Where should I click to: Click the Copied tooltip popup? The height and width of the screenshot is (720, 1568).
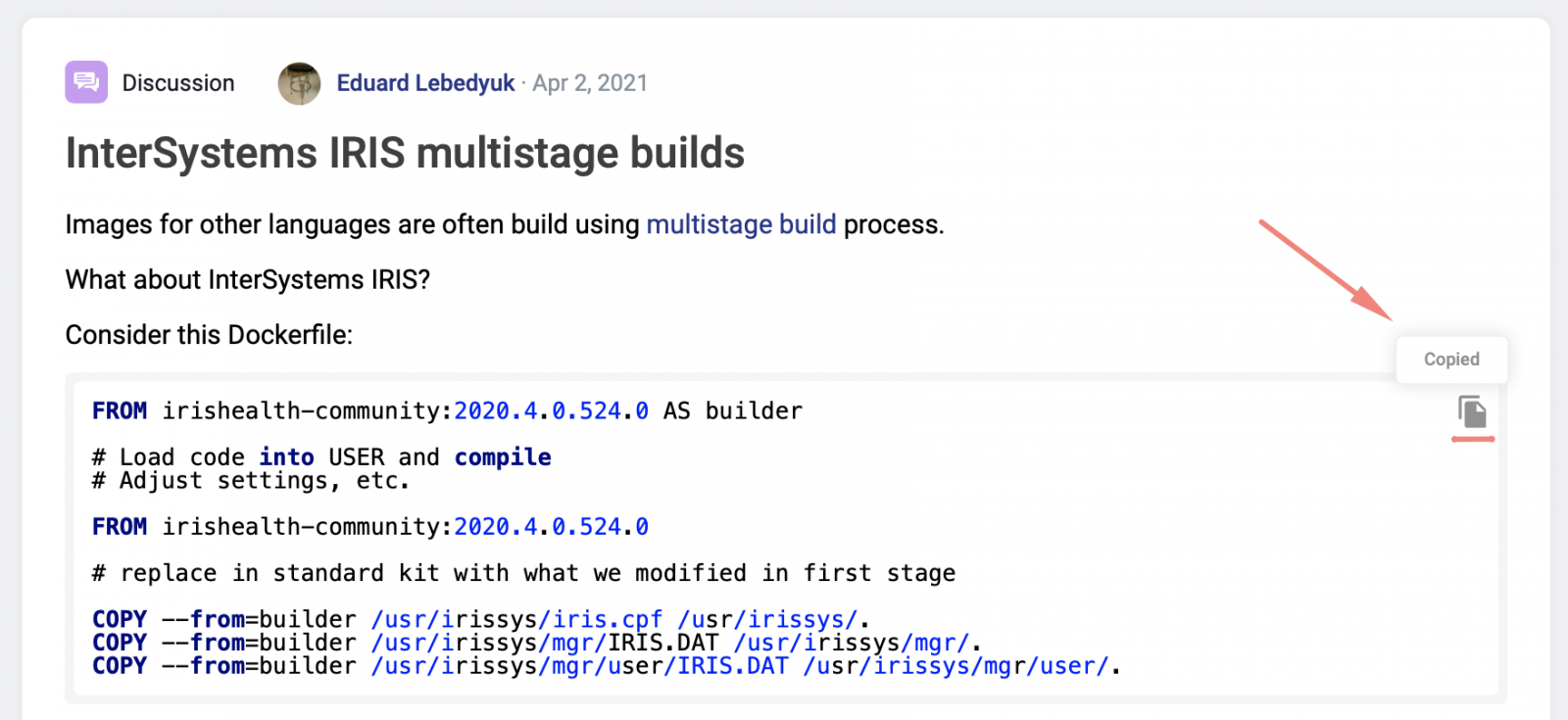pos(1451,360)
